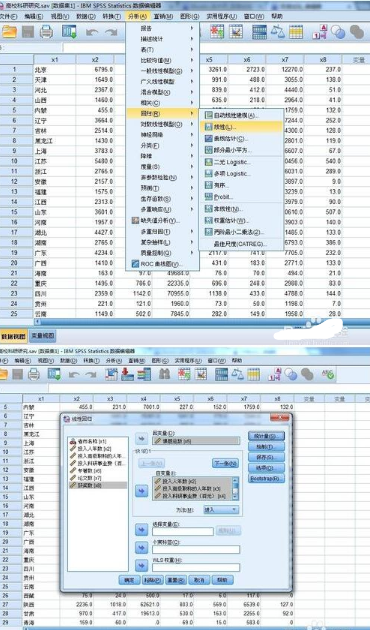The width and height of the screenshot is (370, 630).
Task: Click the arrow button beside WLS 权重 field
Action: click(x=141, y=566)
